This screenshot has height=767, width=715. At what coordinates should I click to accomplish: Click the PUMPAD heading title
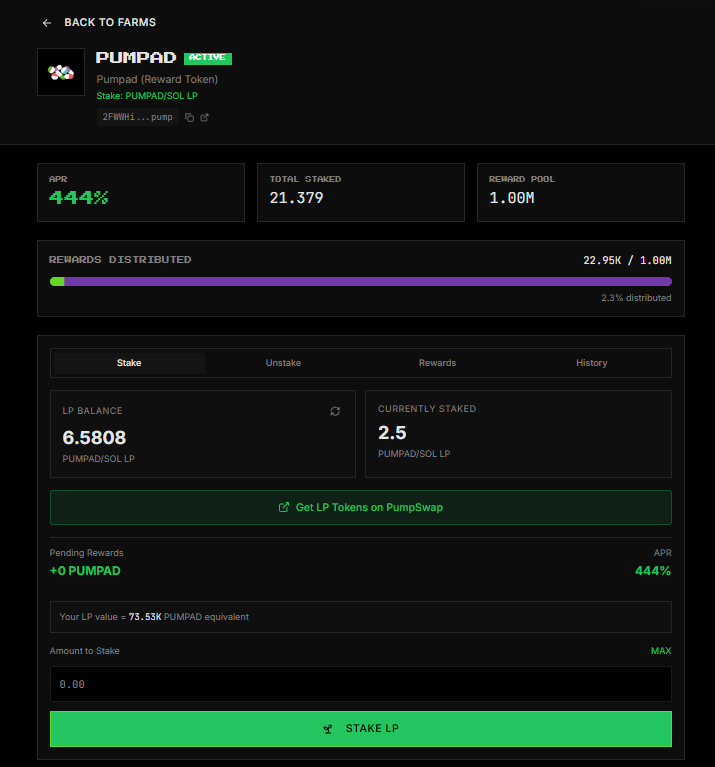(136, 58)
